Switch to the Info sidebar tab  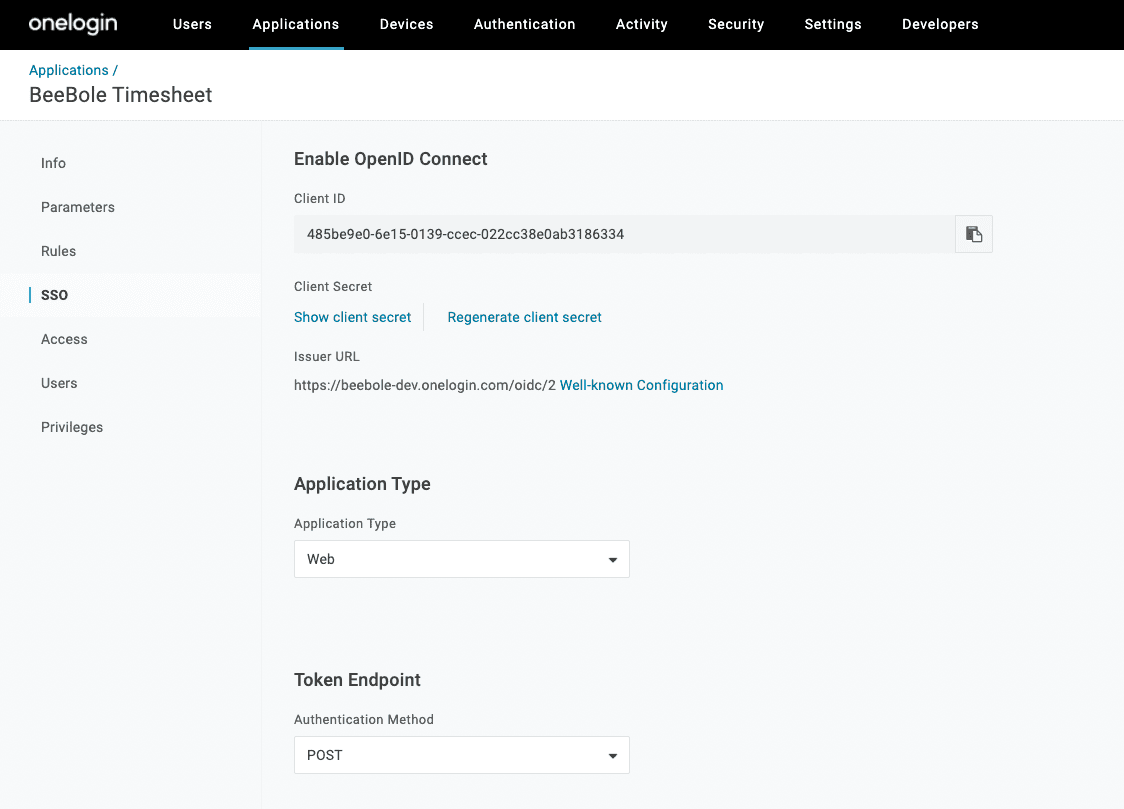point(53,163)
